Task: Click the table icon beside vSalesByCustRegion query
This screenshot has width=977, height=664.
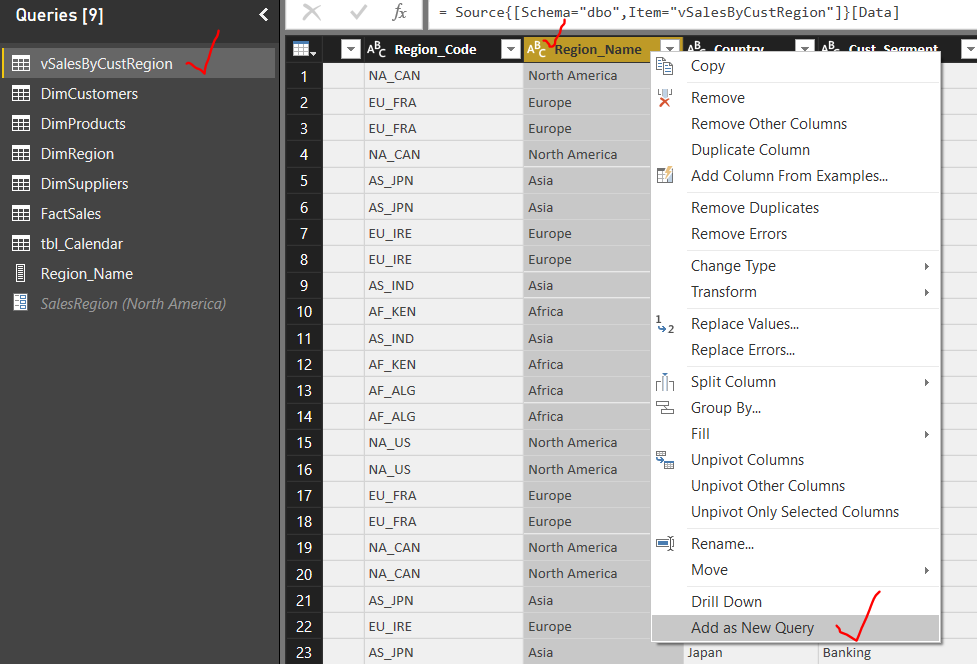Action: pos(20,62)
